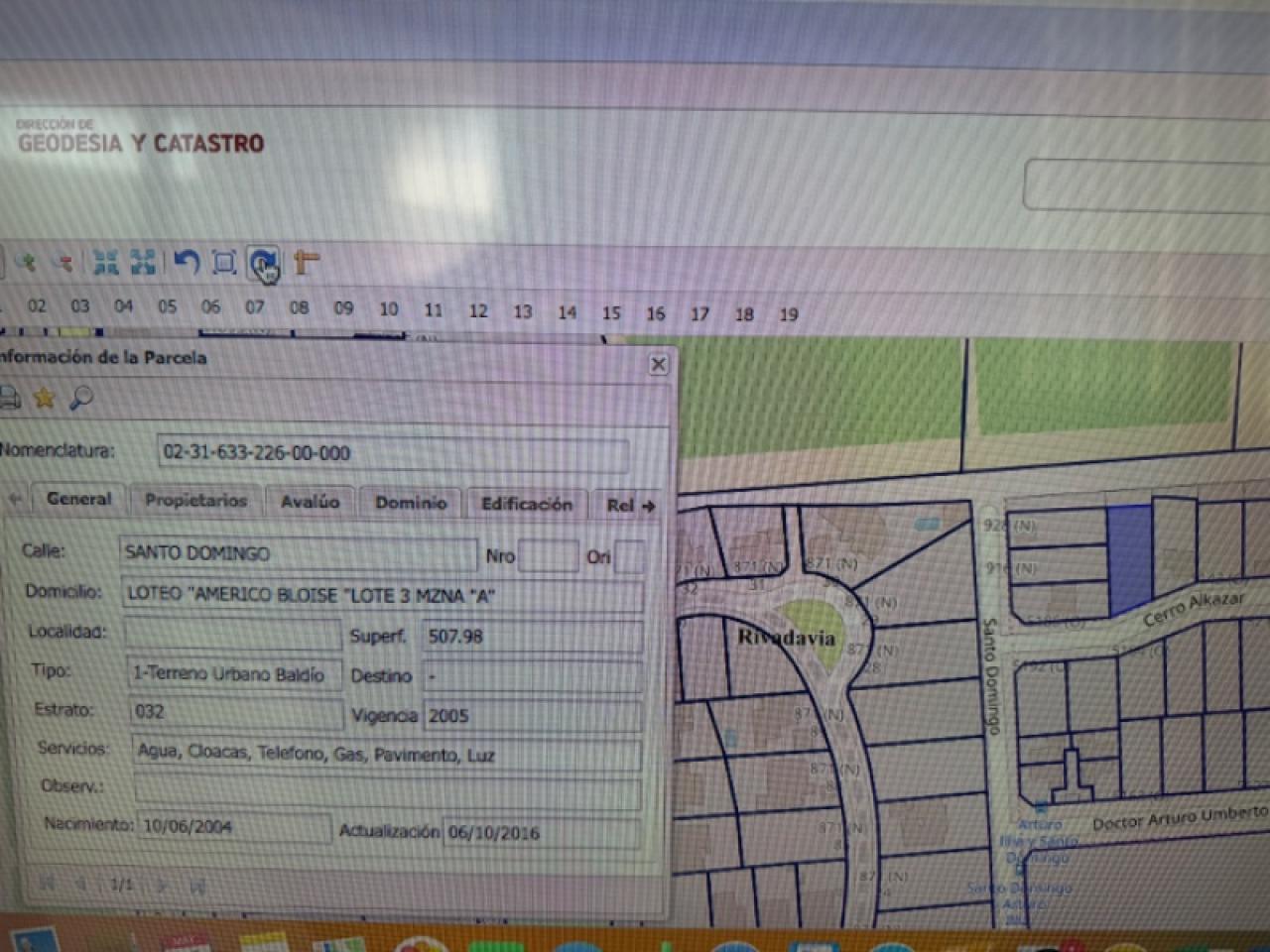Click the Destino field
This screenshot has width=1270, height=952.
[x=533, y=676]
